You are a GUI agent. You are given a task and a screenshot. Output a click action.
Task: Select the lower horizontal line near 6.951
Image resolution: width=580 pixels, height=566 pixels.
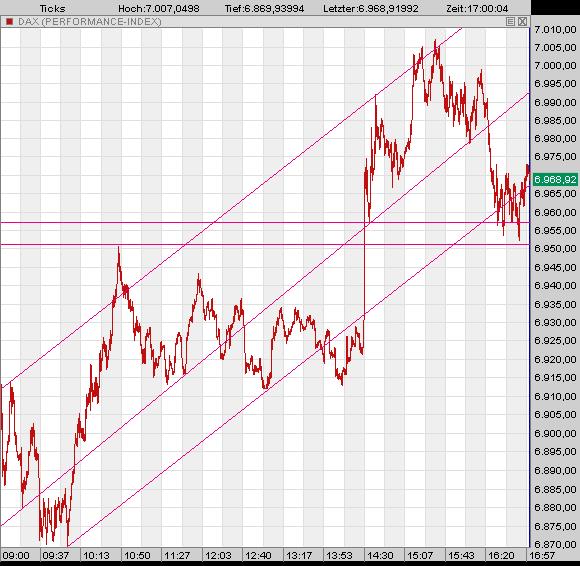coord(265,245)
